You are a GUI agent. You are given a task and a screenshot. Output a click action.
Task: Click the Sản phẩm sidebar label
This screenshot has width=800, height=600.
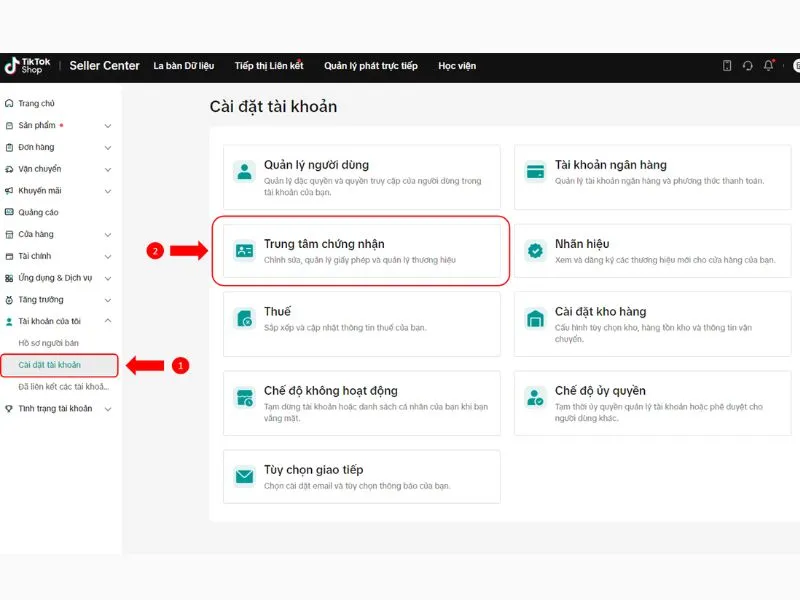pyautogui.click(x=37, y=125)
